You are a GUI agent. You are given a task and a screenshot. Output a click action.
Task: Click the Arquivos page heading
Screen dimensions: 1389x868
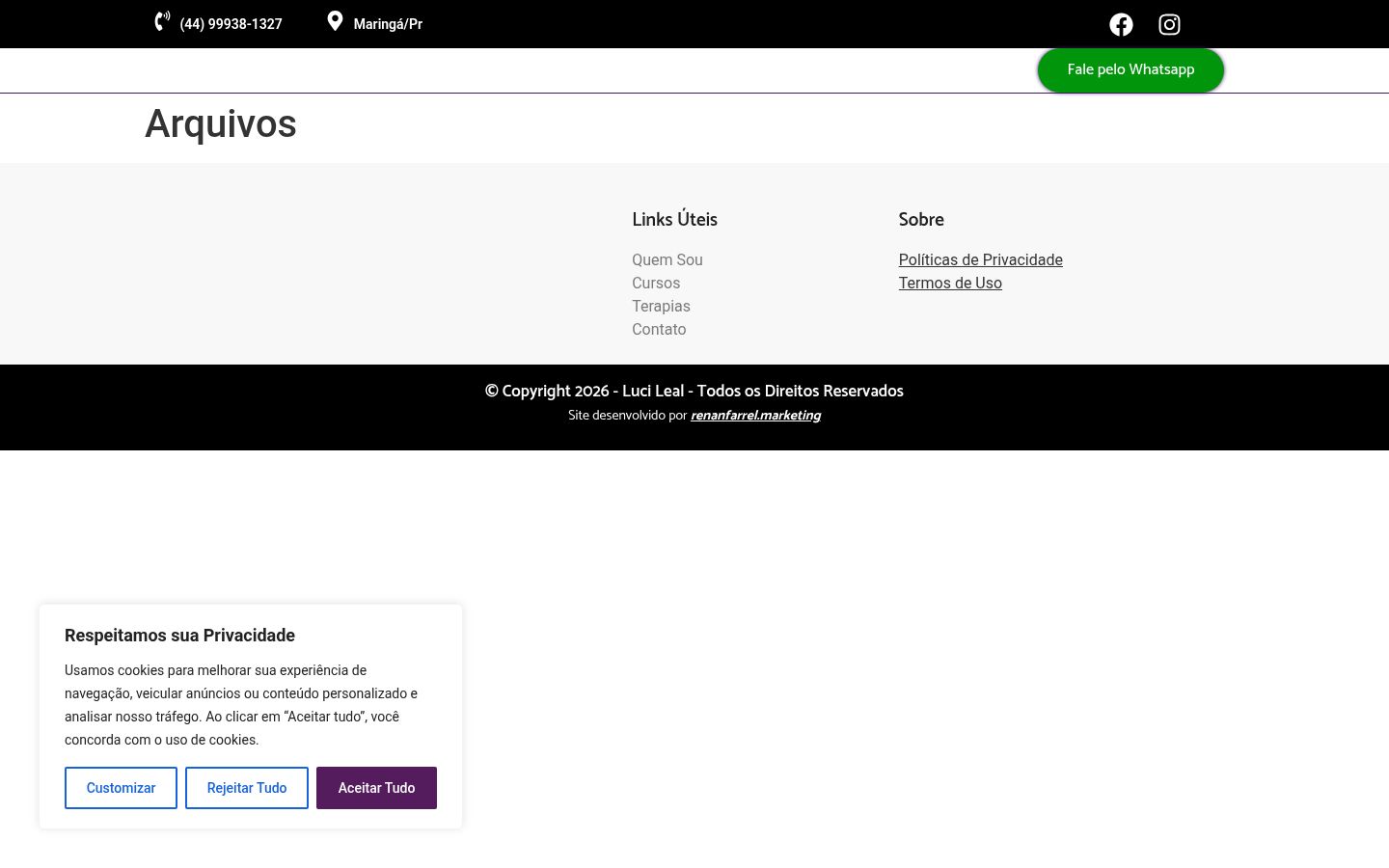pyautogui.click(x=221, y=124)
